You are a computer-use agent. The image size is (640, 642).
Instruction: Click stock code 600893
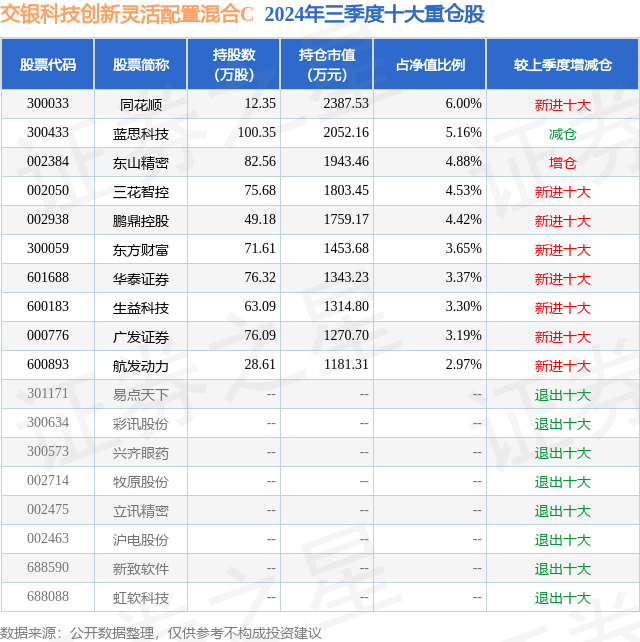[x=48, y=365]
